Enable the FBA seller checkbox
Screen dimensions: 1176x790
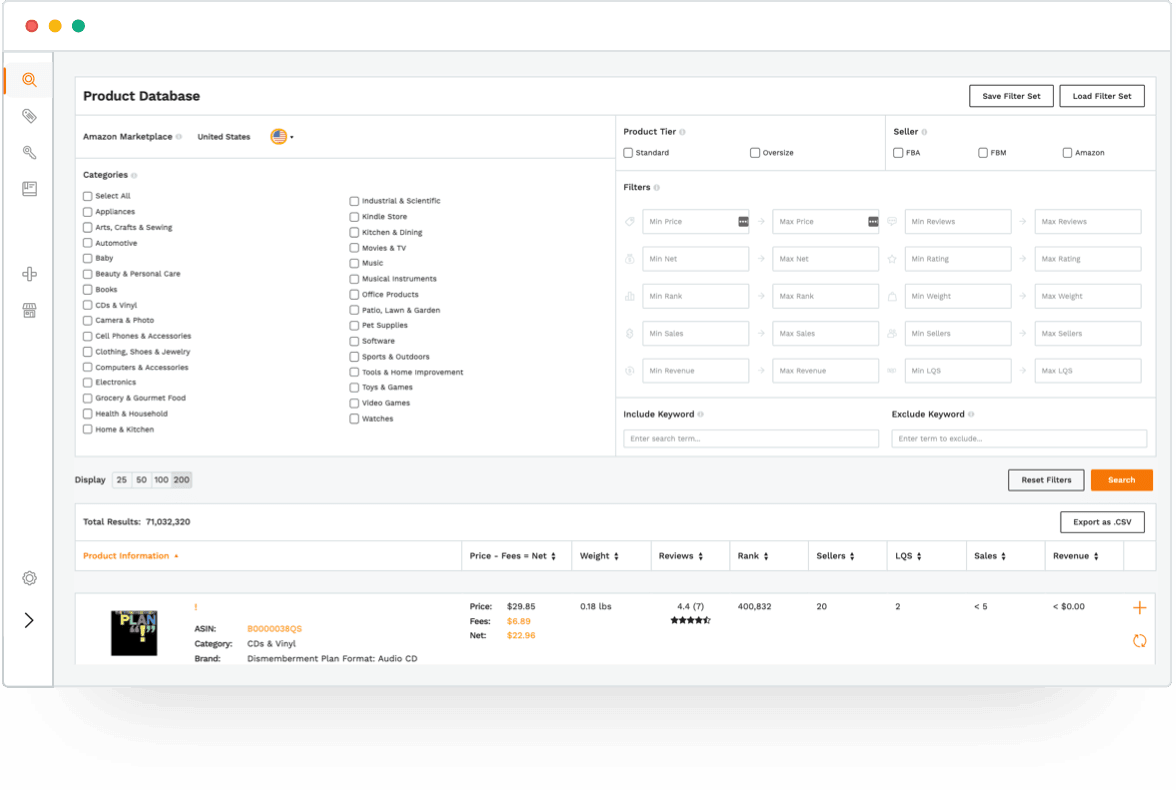[898, 153]
